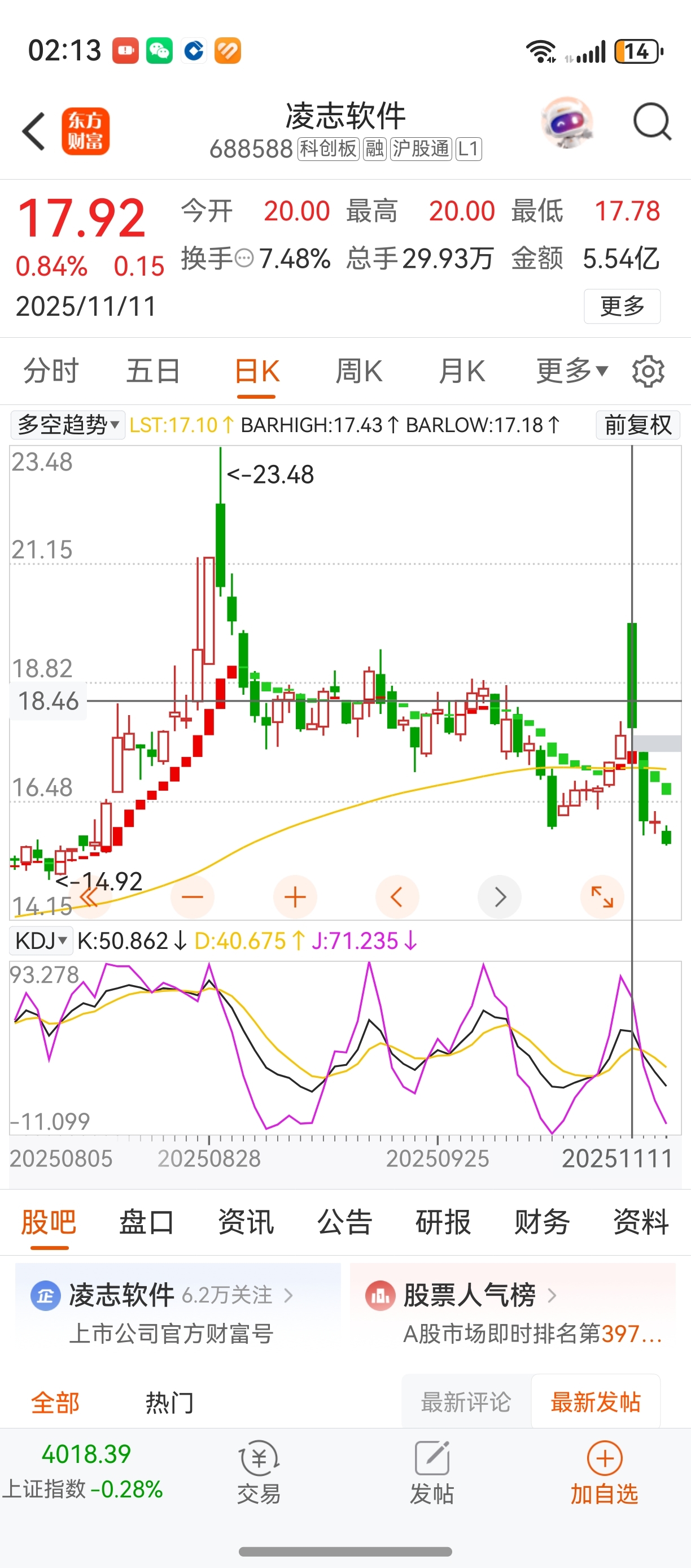This screenshot has width=691, height=1568.
Task: Tap the 上证指数 4018.39 index ticker
Action: click(84, 1471)
